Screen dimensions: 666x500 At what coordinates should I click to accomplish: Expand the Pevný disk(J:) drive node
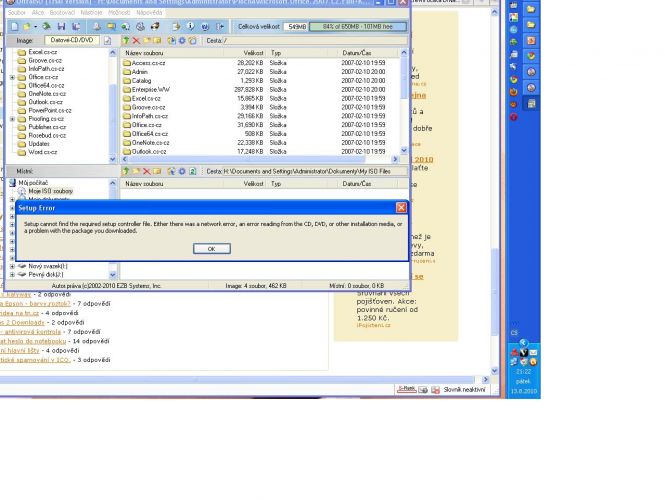click(x=12, y=275)
